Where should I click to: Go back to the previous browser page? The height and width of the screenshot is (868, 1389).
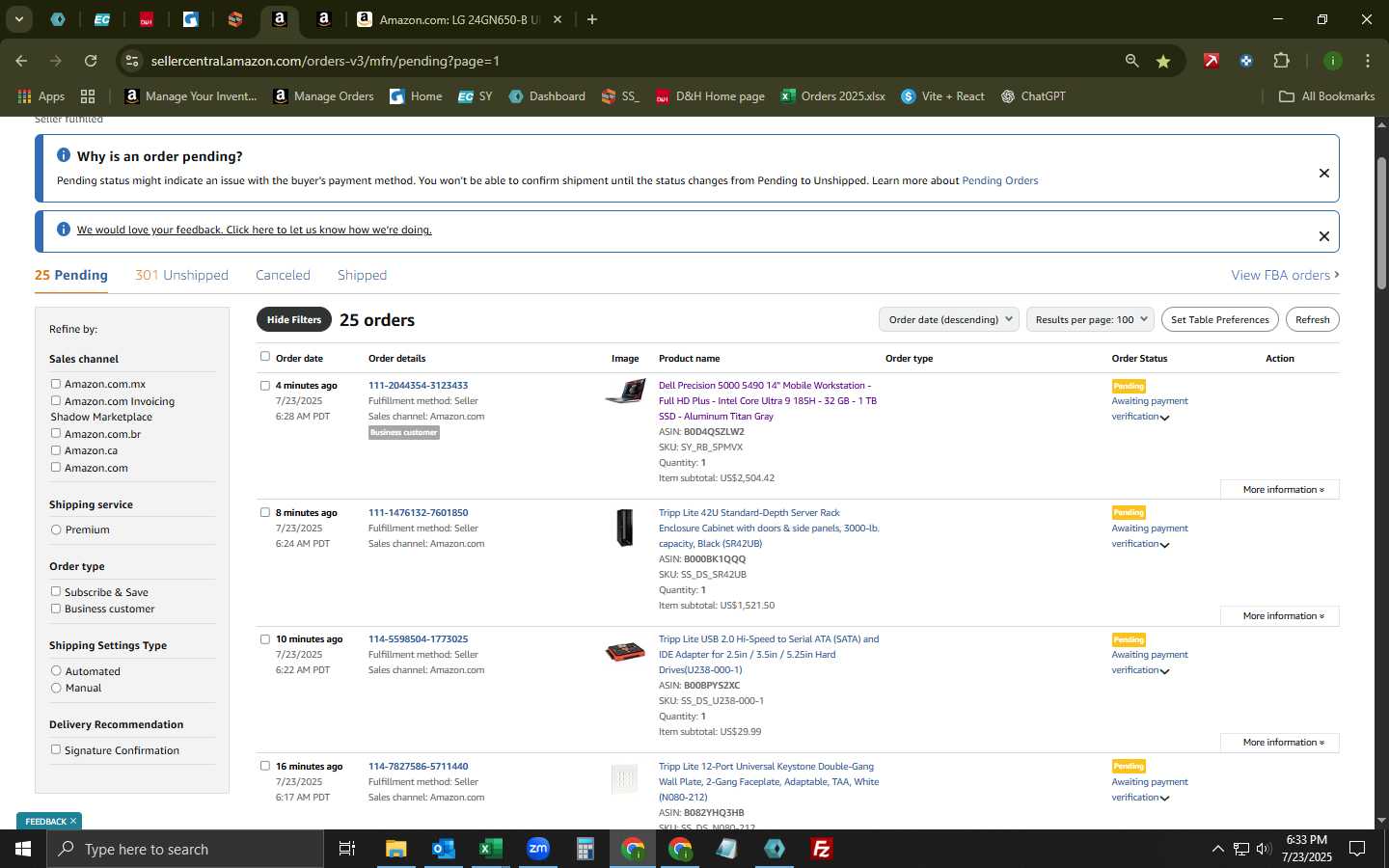(21, 61)
